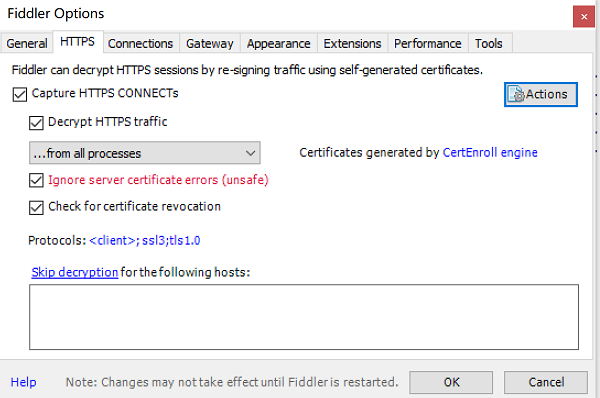Confirm settings with OK button

(451, 382)
